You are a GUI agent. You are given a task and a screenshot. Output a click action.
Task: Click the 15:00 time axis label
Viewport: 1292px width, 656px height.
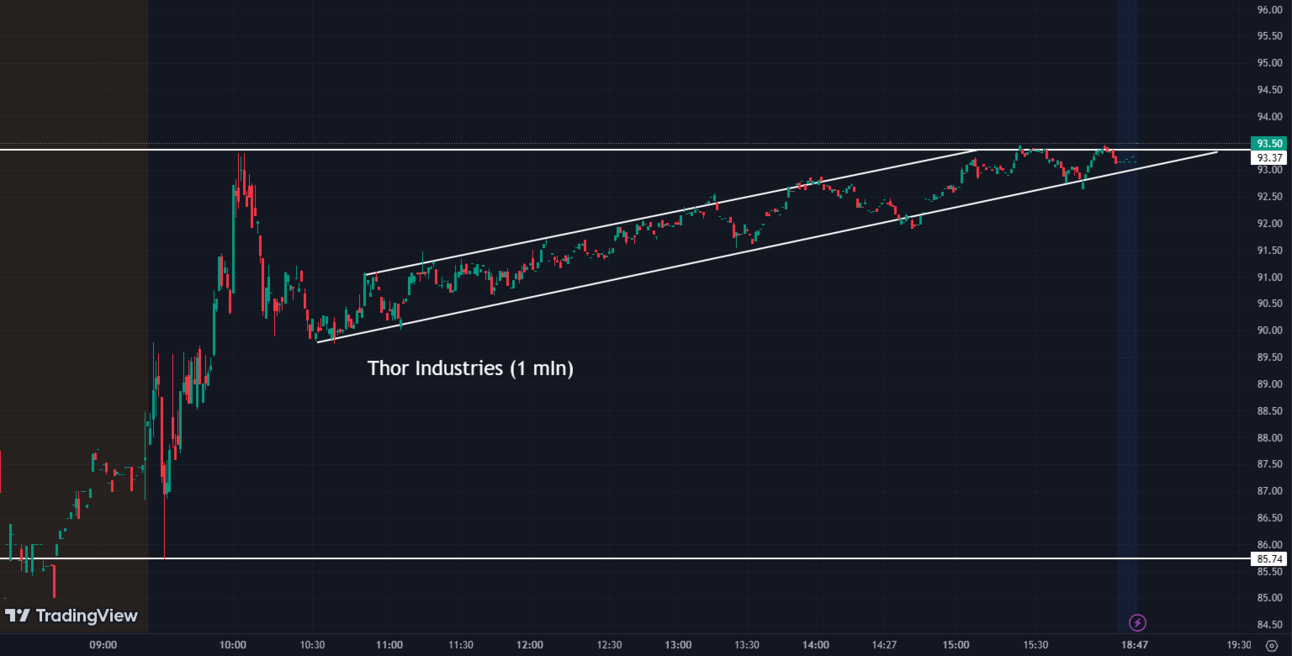955,646
